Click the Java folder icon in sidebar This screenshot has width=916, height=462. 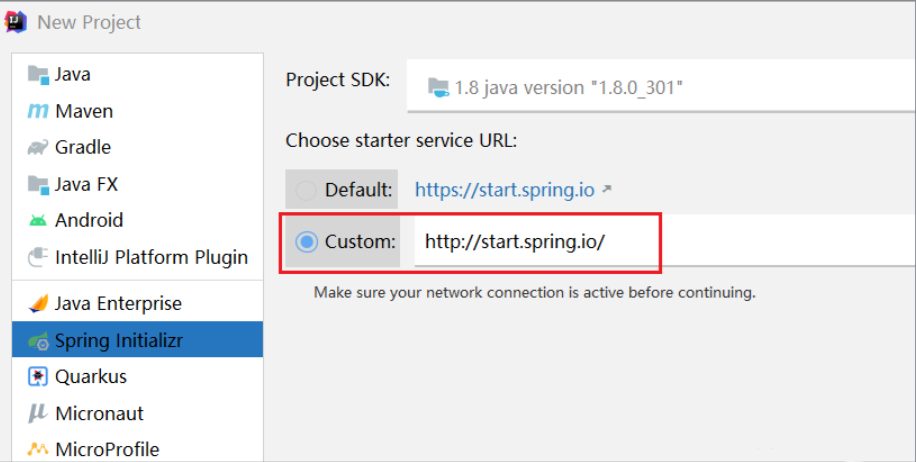coord(38,75)
